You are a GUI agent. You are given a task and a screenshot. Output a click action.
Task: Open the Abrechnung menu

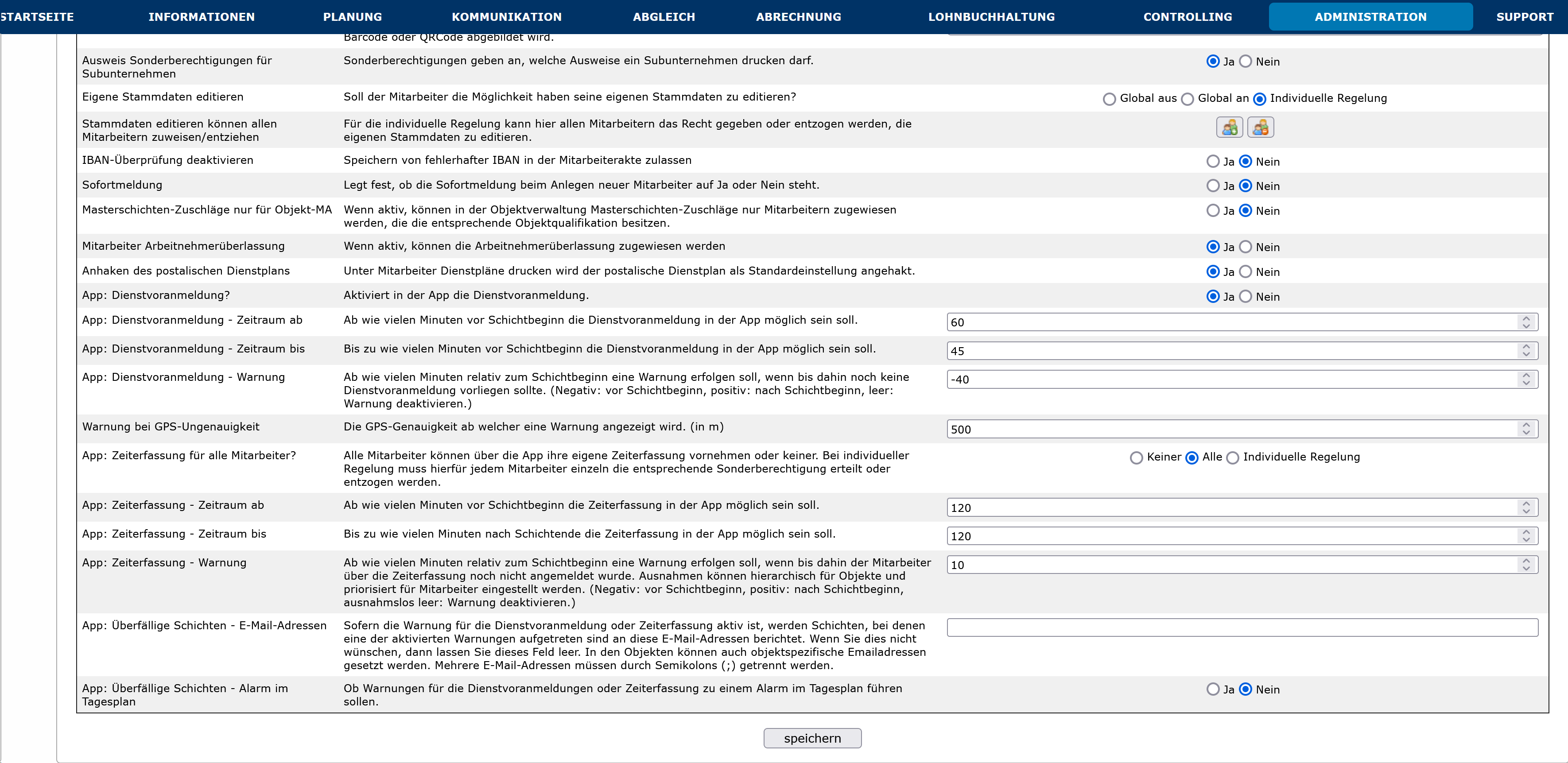pos(798,17)
